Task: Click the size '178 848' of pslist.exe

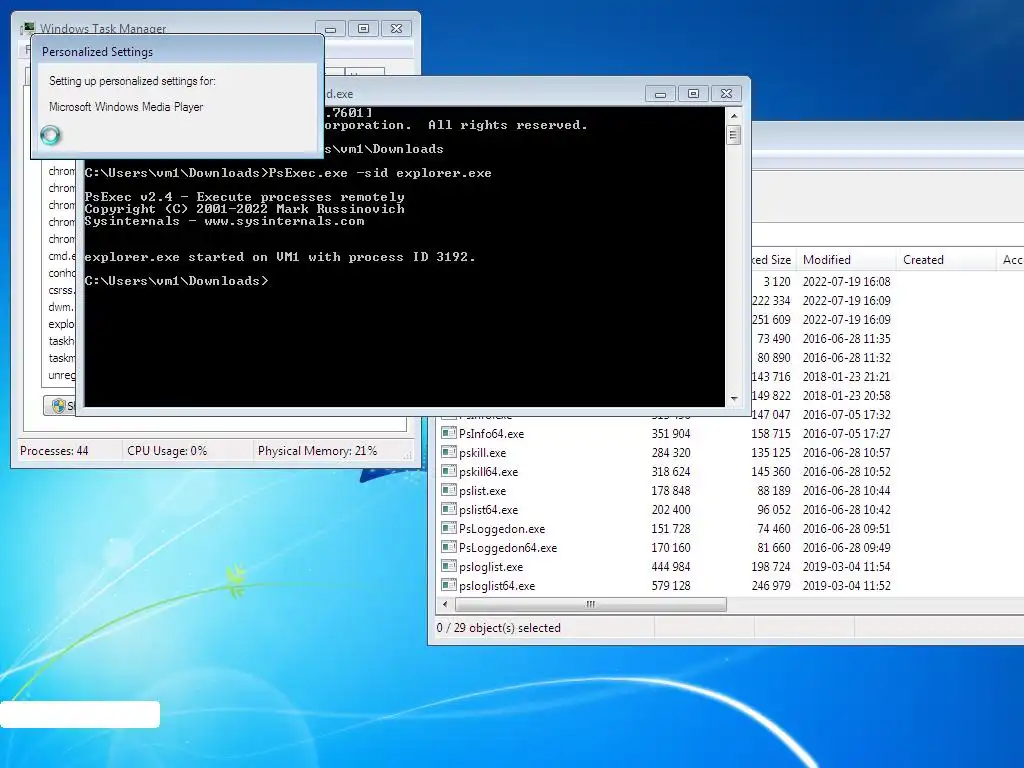Action: (x=671, y=490)
